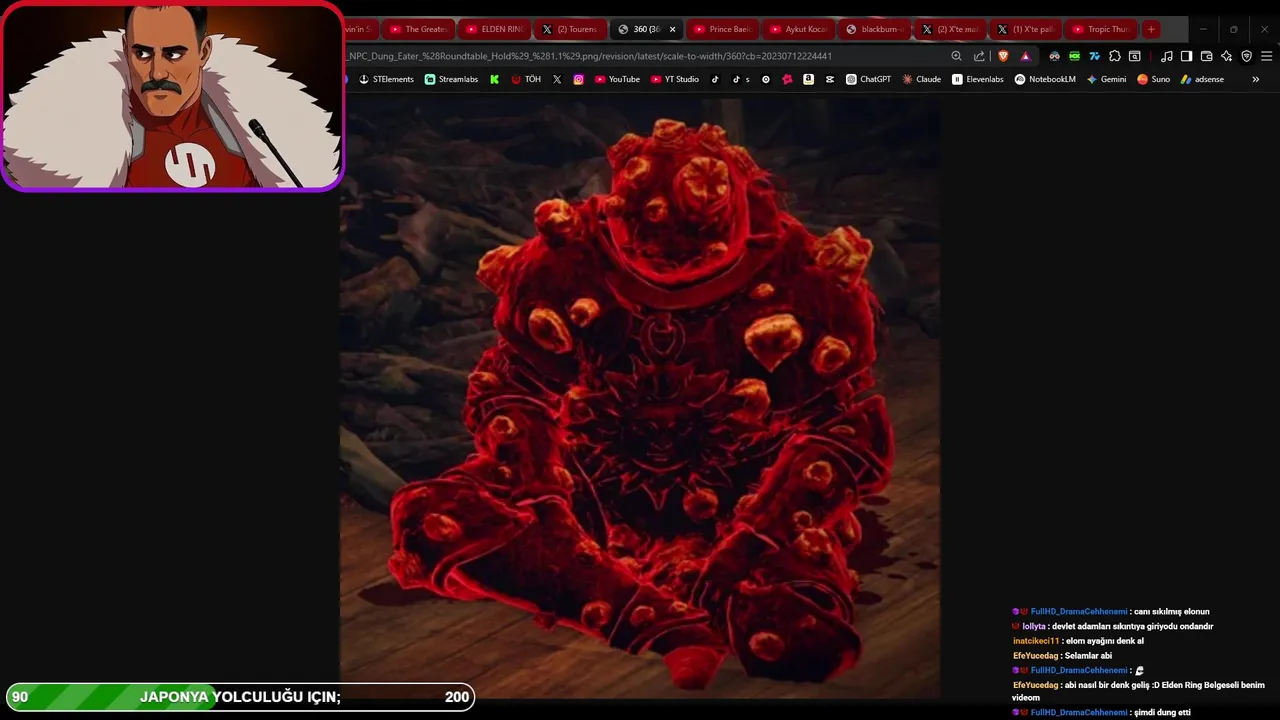Open the NotebookLM bookmark
The image size is (1280, 720).
1045,79
